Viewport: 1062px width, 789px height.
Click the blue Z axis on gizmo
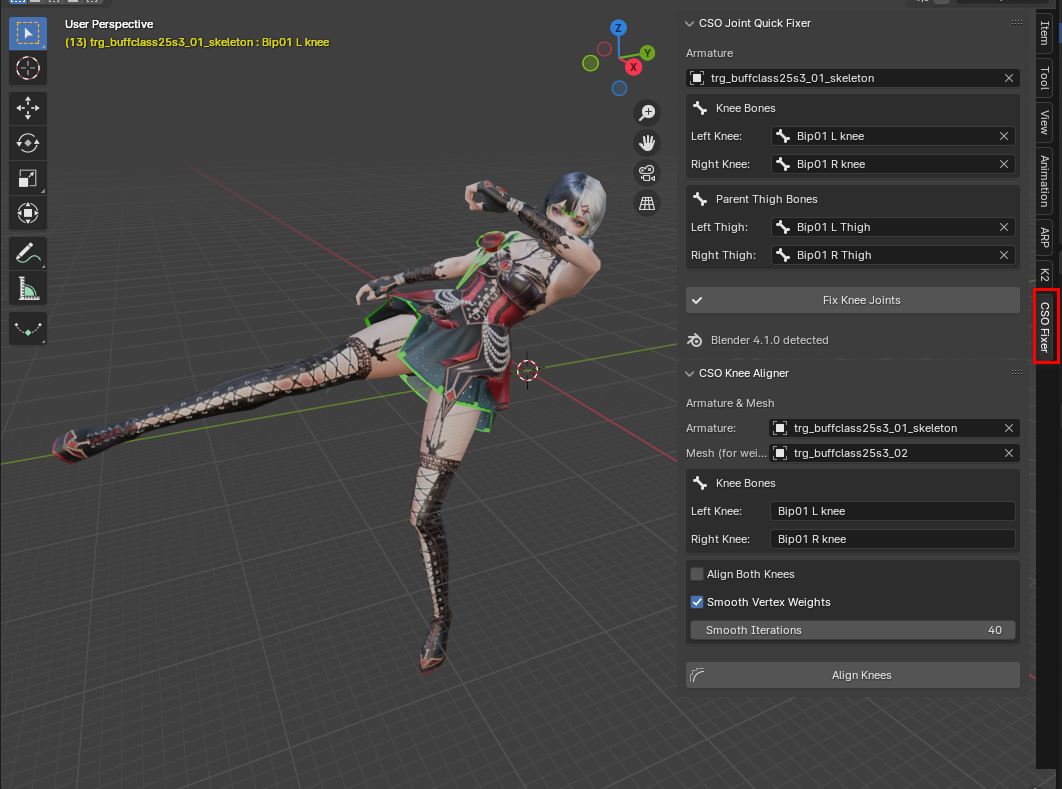tap(618, 28)
